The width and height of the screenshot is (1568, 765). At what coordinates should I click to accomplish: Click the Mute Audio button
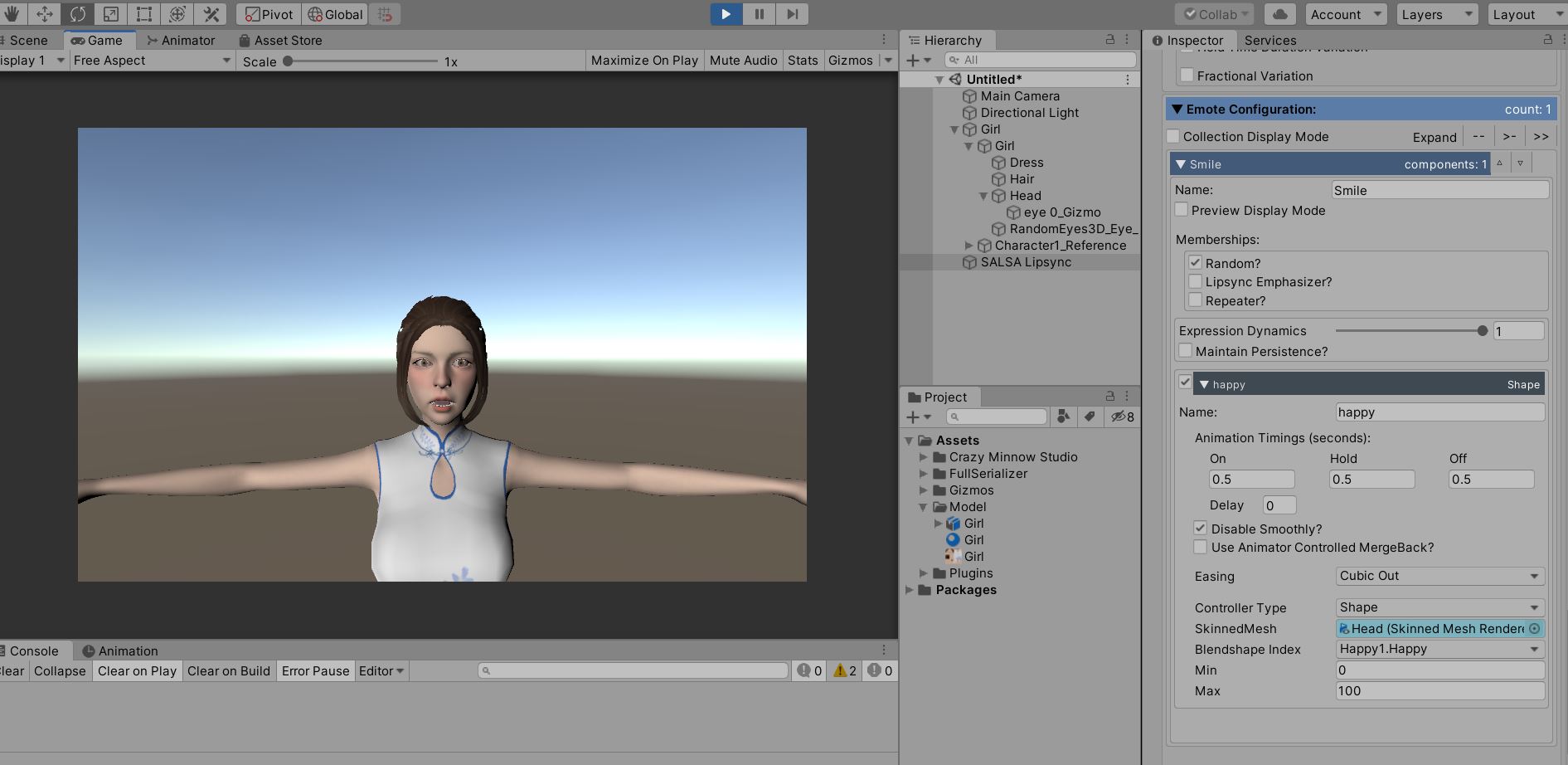[x=743, y=61]
